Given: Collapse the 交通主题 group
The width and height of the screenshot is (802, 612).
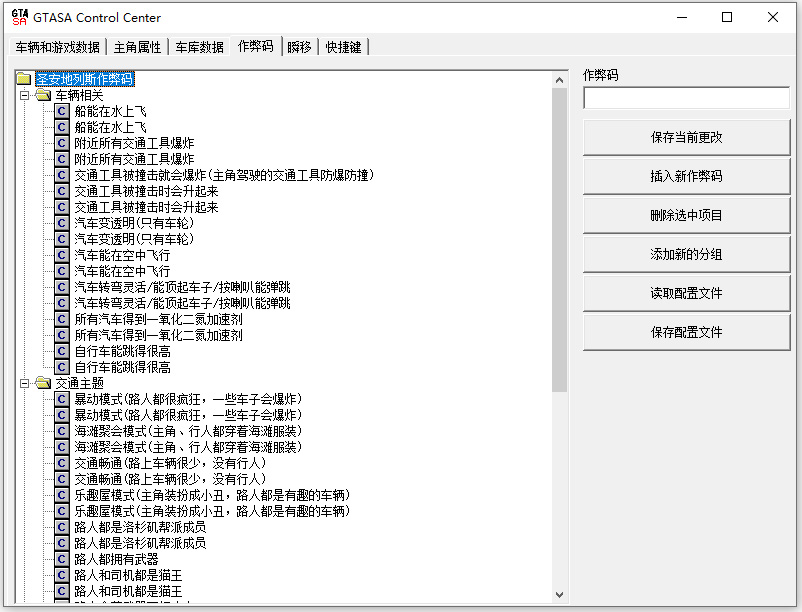Looking at the screenshot, I should click(x=24, y=383).
